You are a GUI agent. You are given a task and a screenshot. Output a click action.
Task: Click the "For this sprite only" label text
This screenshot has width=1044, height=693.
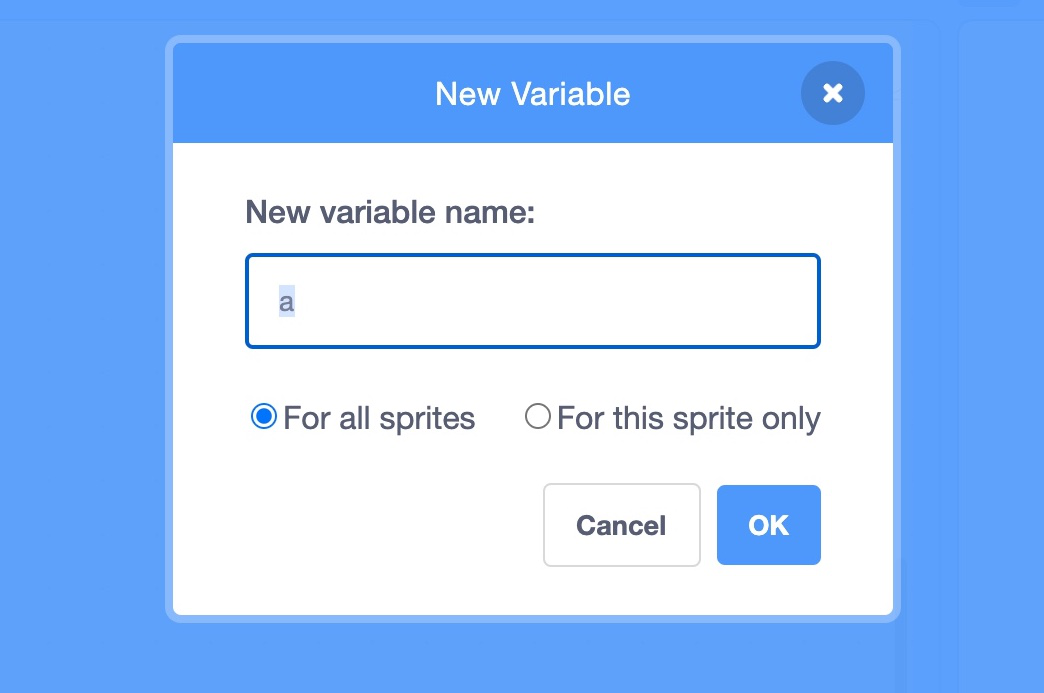[x=688, y=418]
